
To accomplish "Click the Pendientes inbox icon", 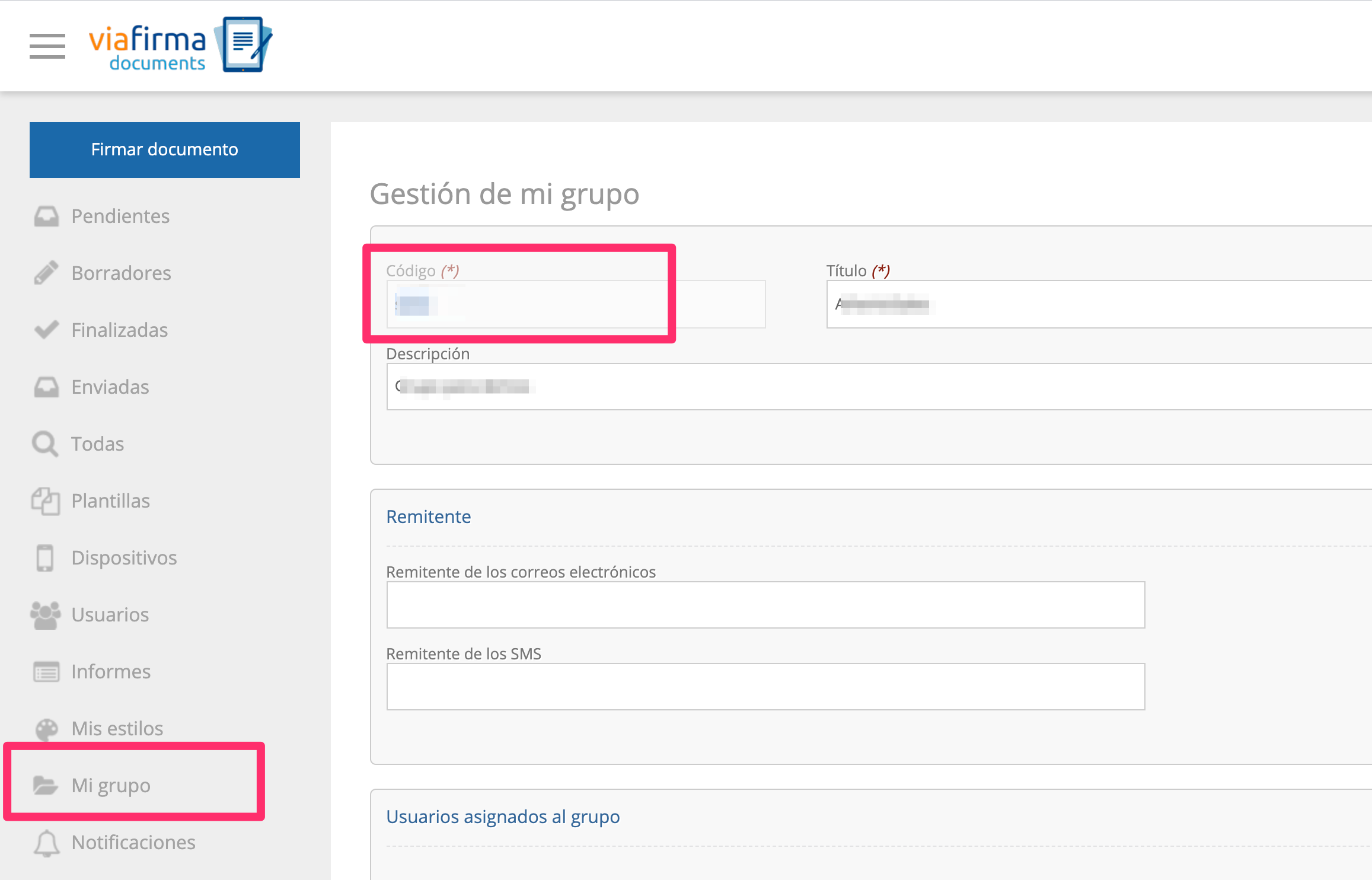I will click(x=46, y=216).
